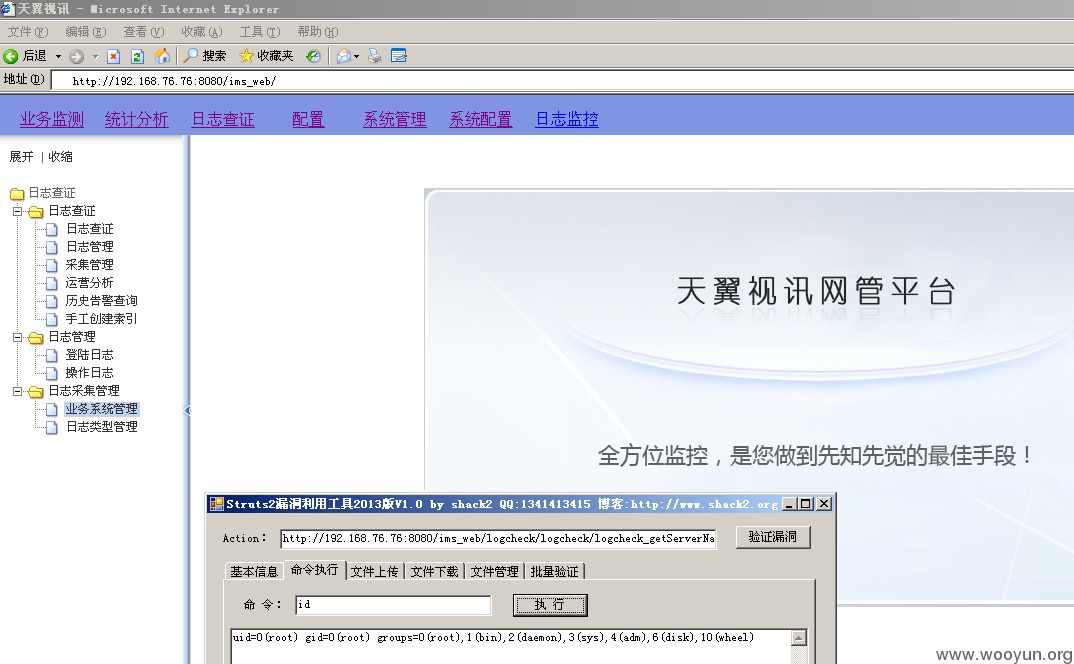Click the Mail envelope icon
1074x664 pixels.
tap(344, 56)
